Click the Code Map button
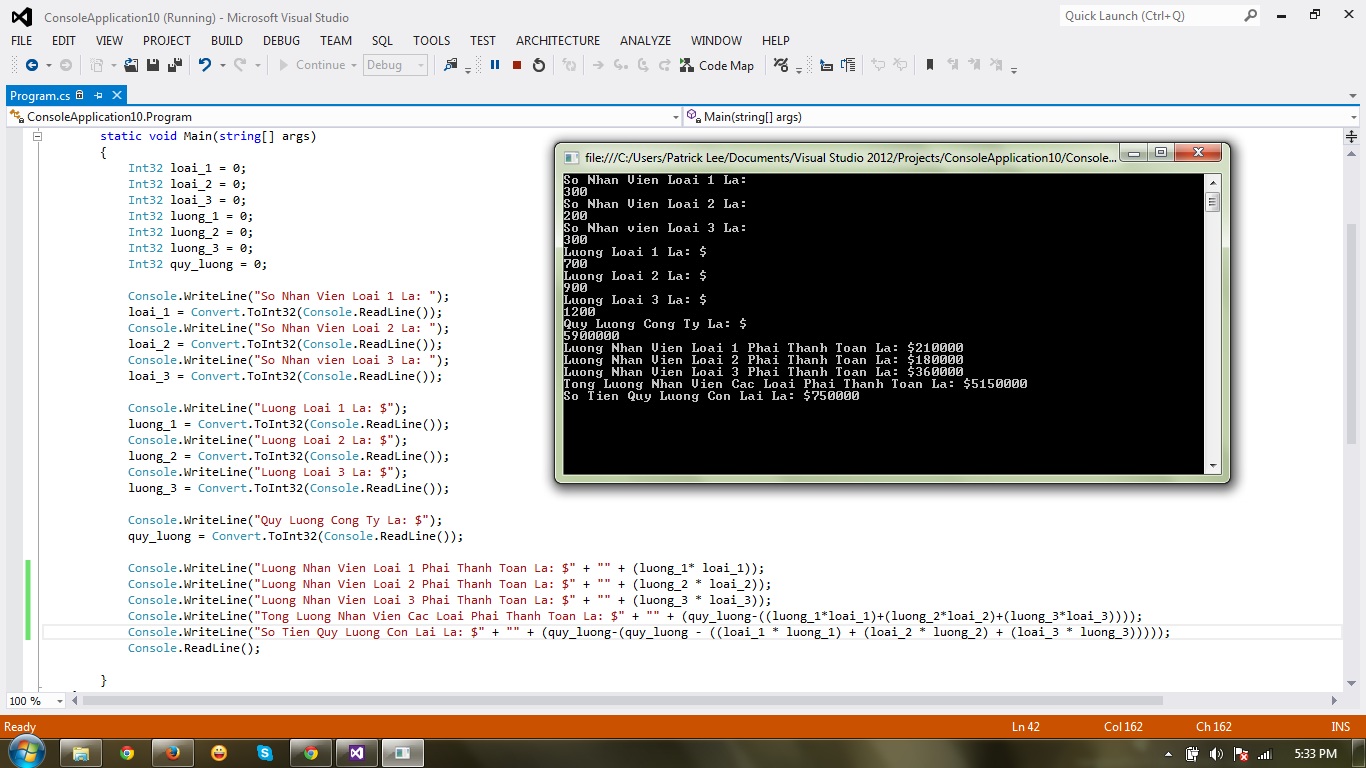The image size is (1366, 768). (x=717, y=65)
